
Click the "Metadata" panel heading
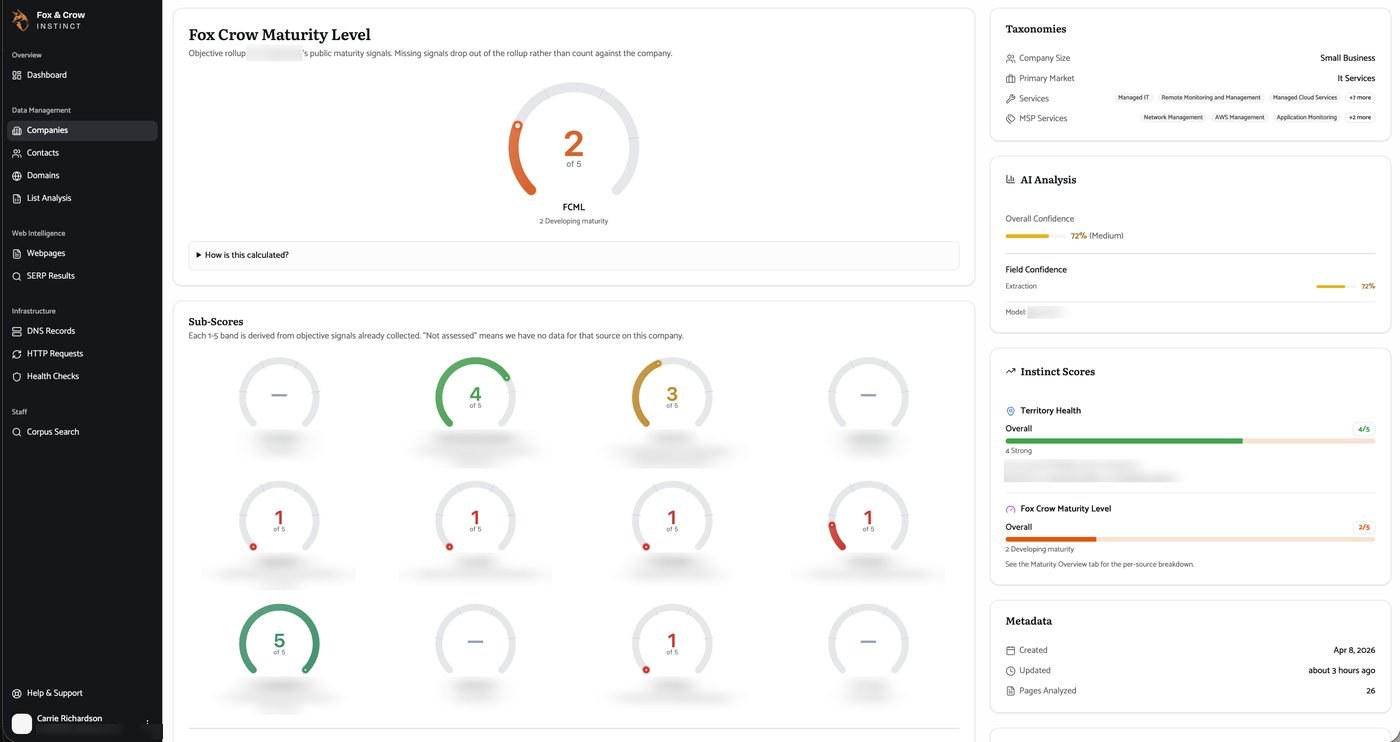[1029, 621]
